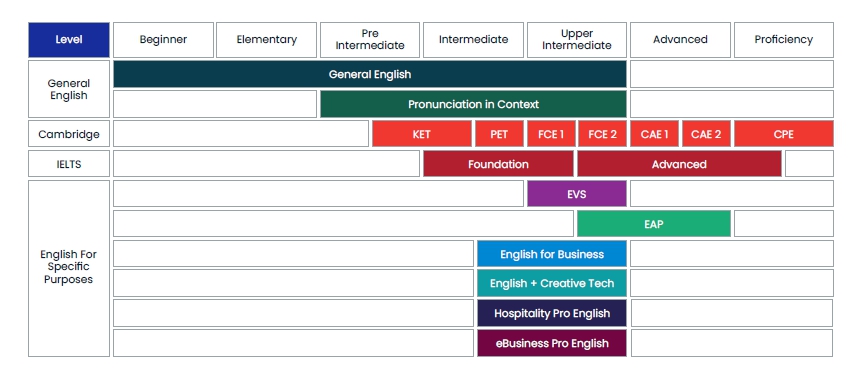Select the Proficiency level column header
Image resolution: width=859 pixels, height=370 pixels.
coord(783,39)
